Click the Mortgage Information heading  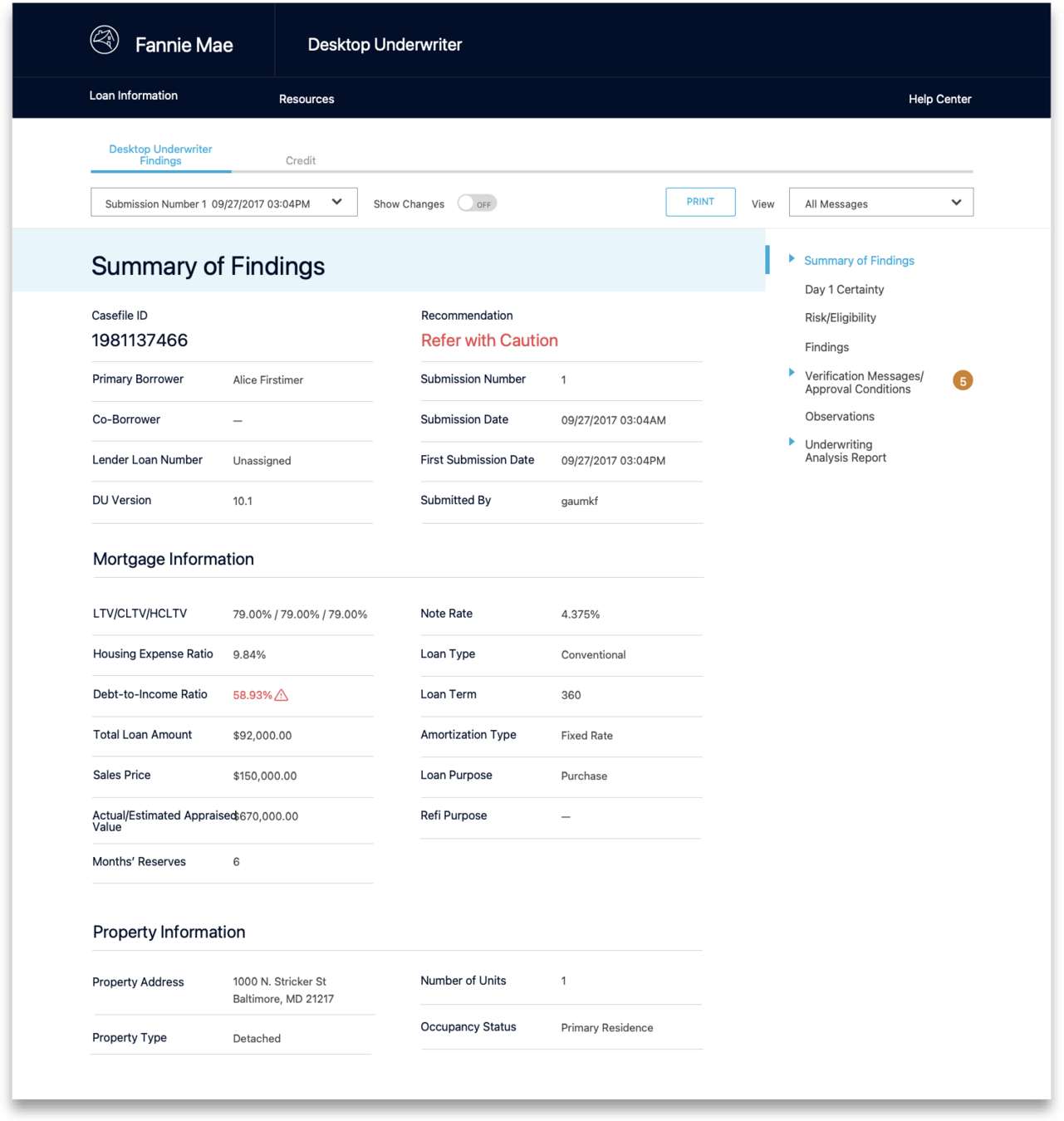point(174,559)
